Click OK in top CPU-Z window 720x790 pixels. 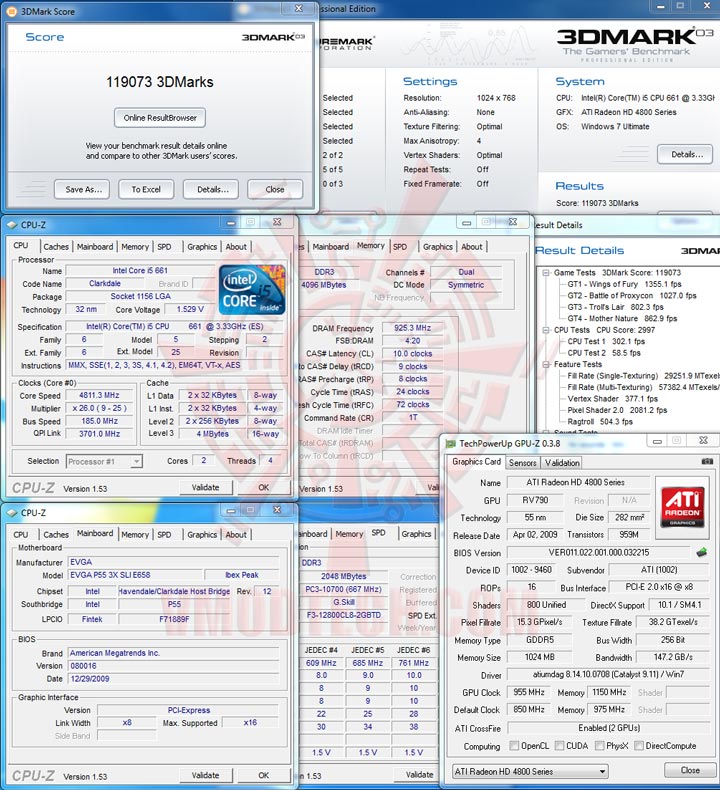point(264,488)
